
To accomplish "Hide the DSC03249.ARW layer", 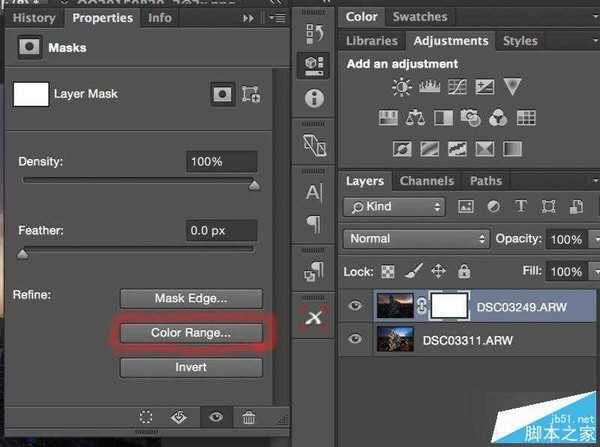I will (x=354, y=307).
